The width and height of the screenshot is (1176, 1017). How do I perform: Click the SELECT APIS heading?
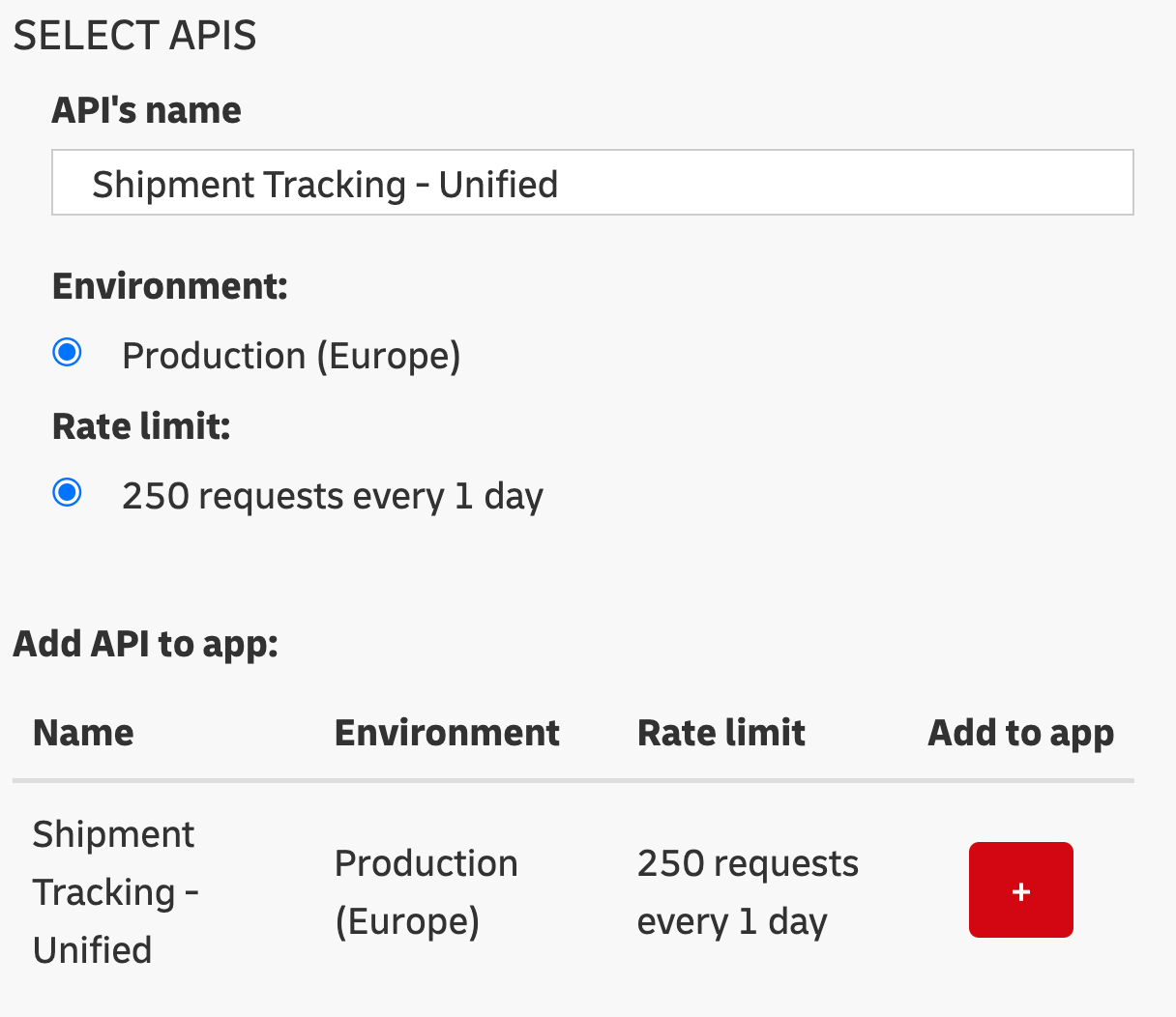tap(134, 36)
